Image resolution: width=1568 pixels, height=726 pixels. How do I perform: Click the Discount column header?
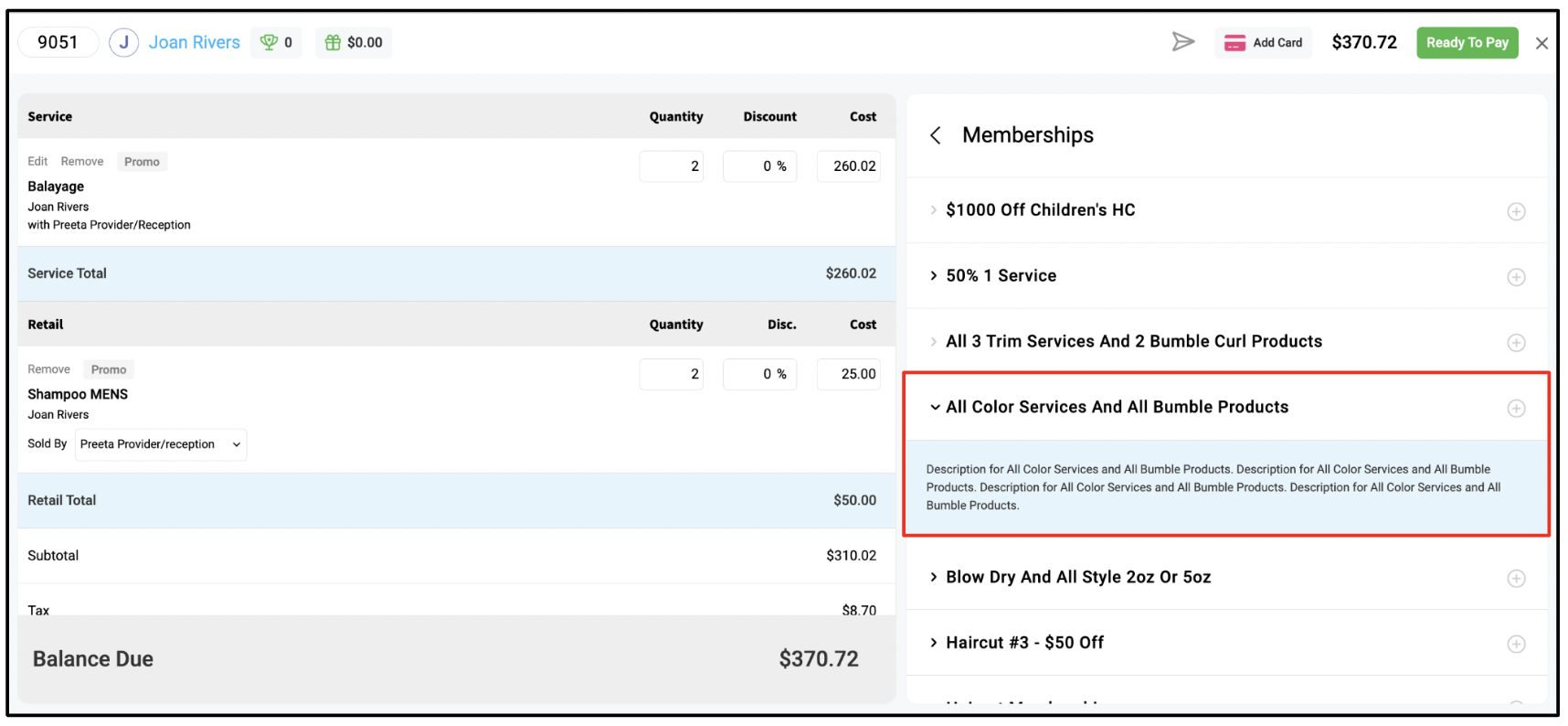[x=769, y=117]
